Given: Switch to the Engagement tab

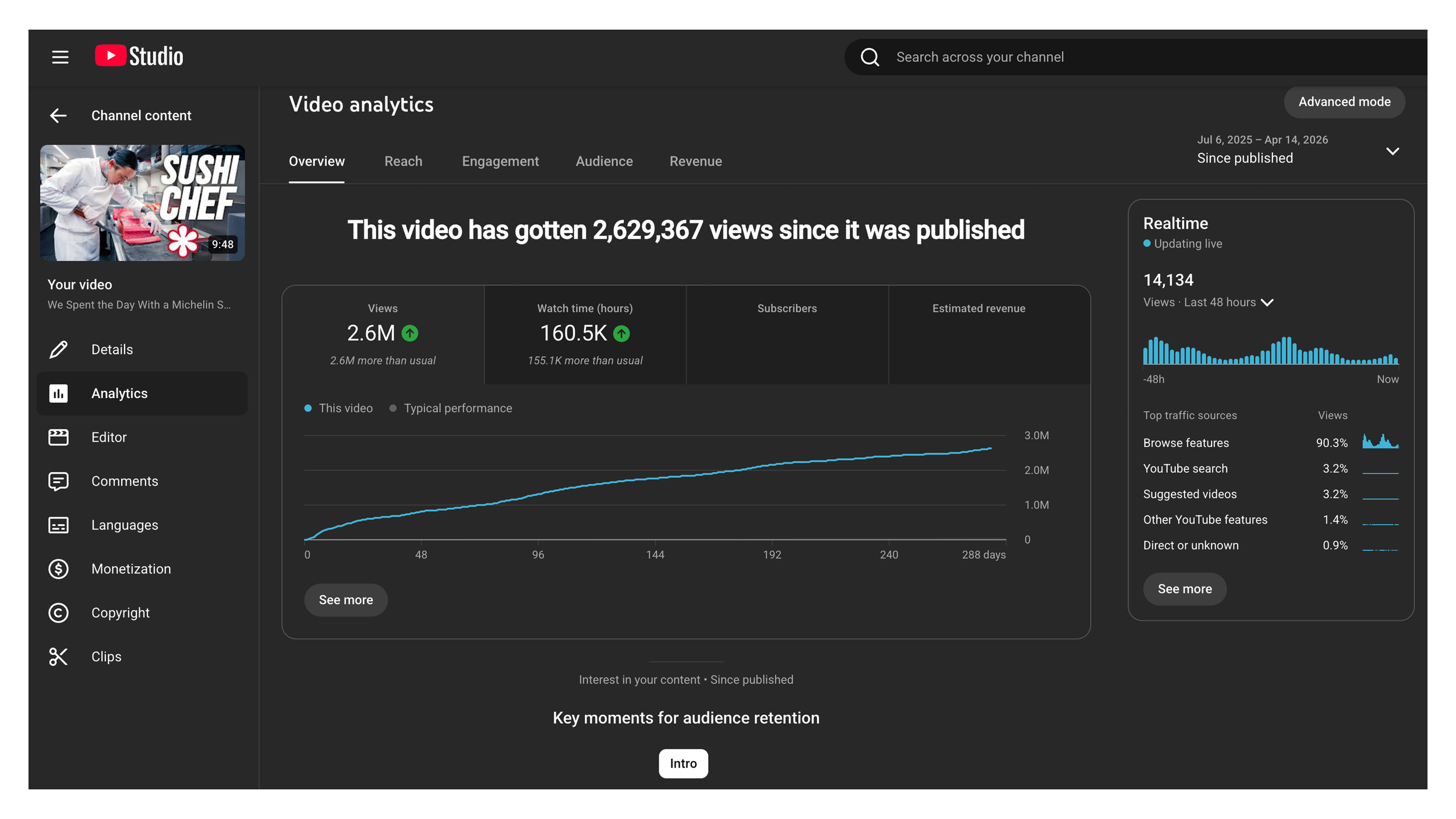Looking at the screenshot, I should pyautogui.click(x=500, y=161).
